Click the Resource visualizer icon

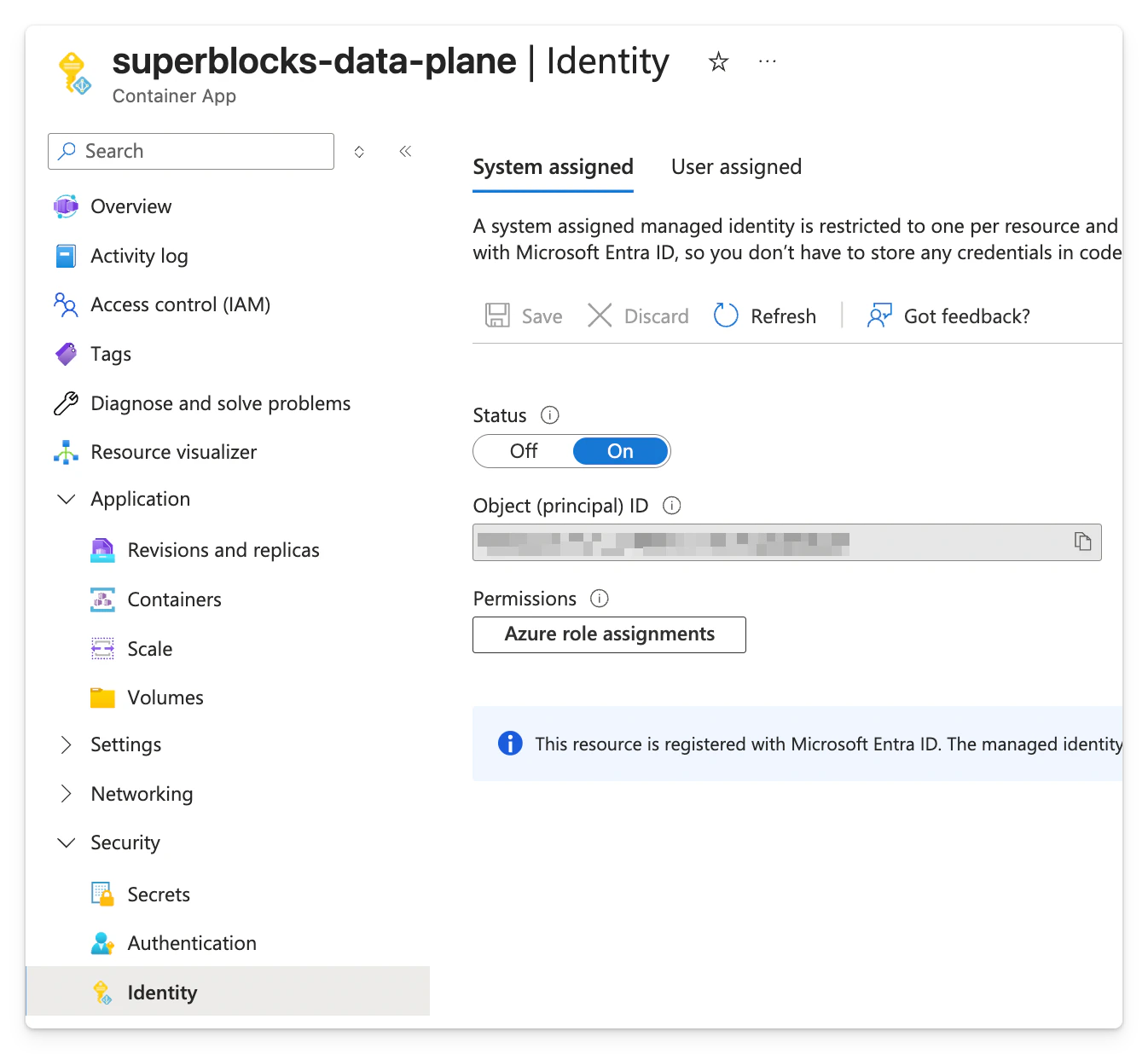(x=66, y=452)
